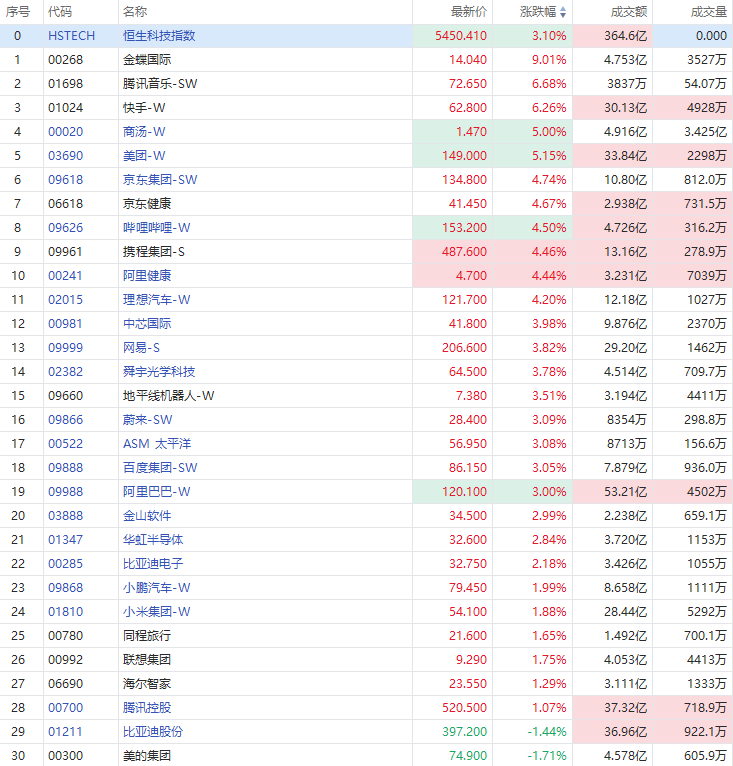The width and height of the screenshot is (733, 766).
Task: Select 比亚迪股份 stock name
Action: tap(153, 732)
